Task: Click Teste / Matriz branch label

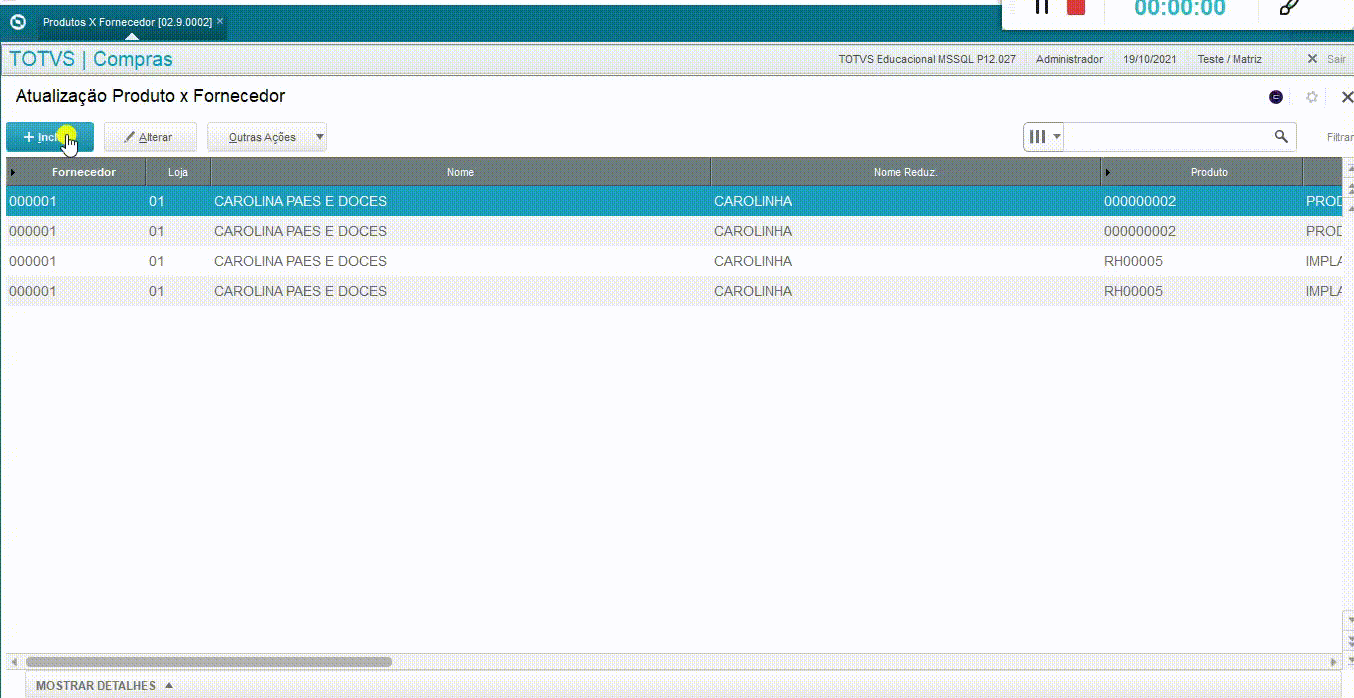Action: [x=1229, y=59]
